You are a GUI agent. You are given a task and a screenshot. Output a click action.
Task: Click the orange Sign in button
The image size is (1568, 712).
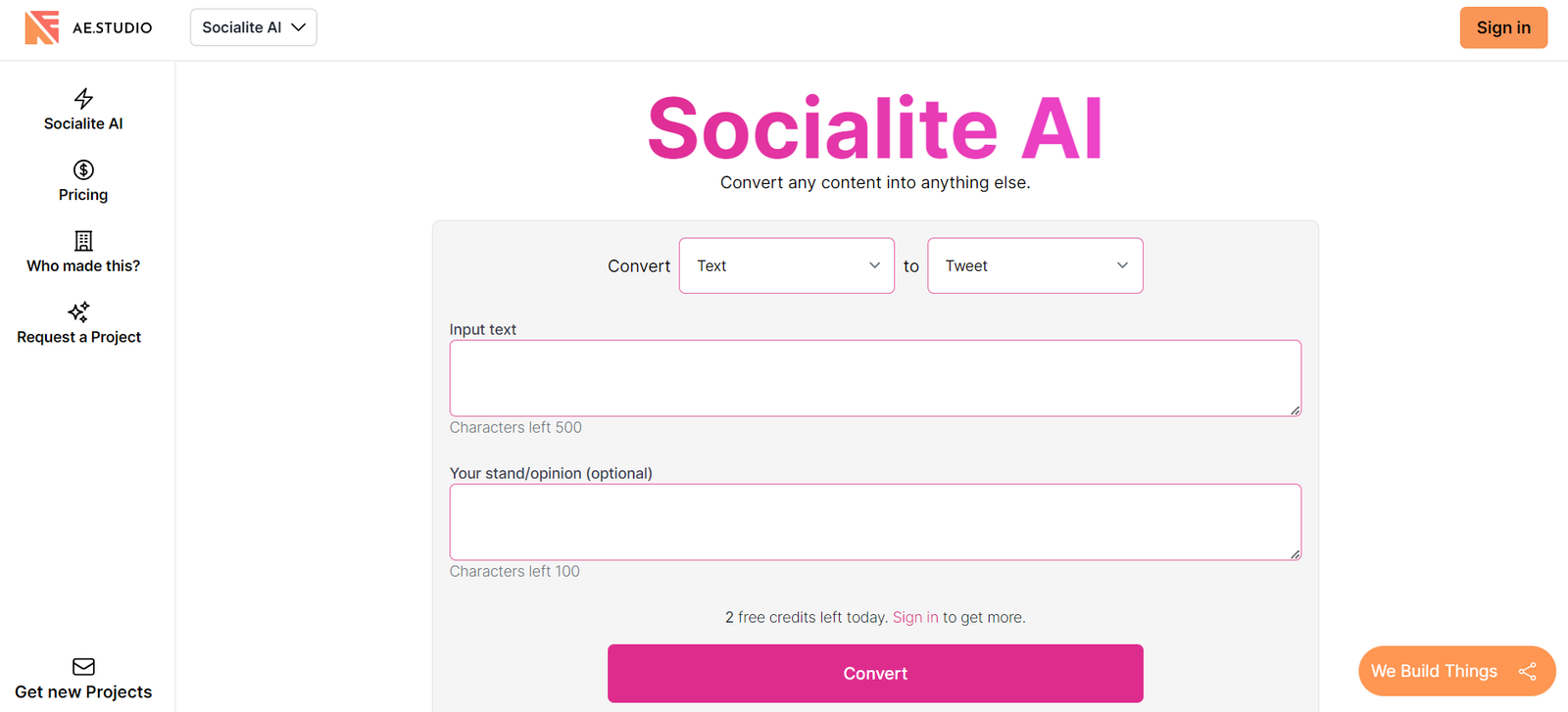pyautogui.click(x=1503, y=27)
